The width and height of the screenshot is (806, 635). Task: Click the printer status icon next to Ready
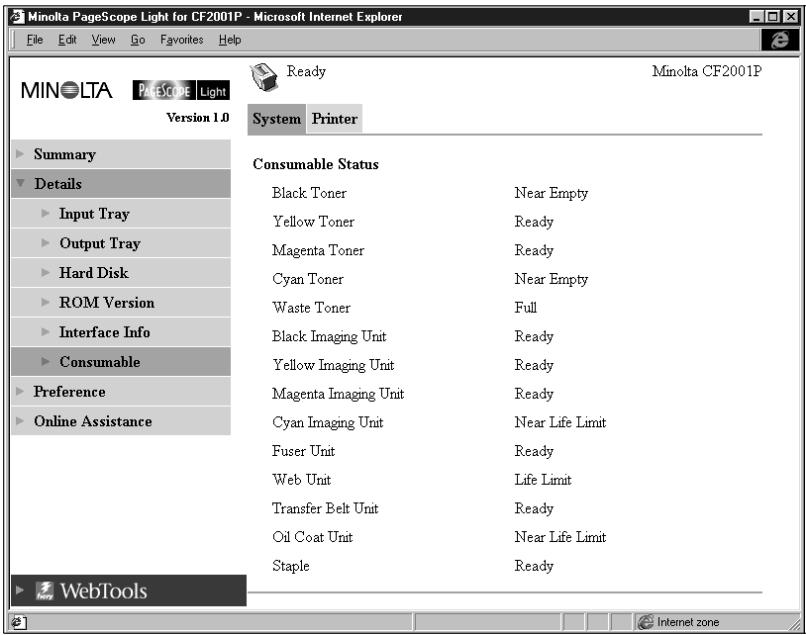click(x=264, y=77)
